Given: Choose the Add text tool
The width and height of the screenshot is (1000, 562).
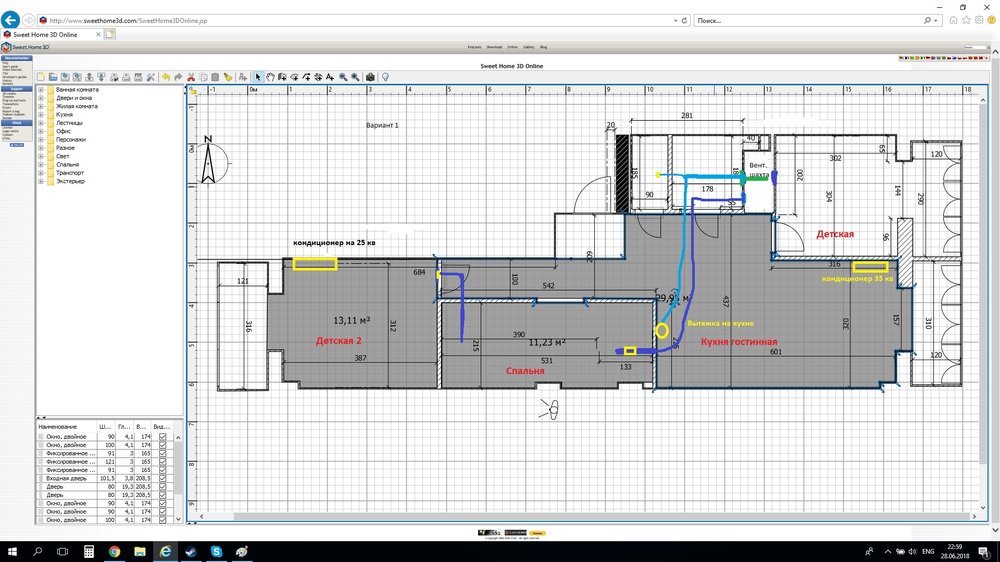Looking at the screenshot, I should [x=329, y=77].
